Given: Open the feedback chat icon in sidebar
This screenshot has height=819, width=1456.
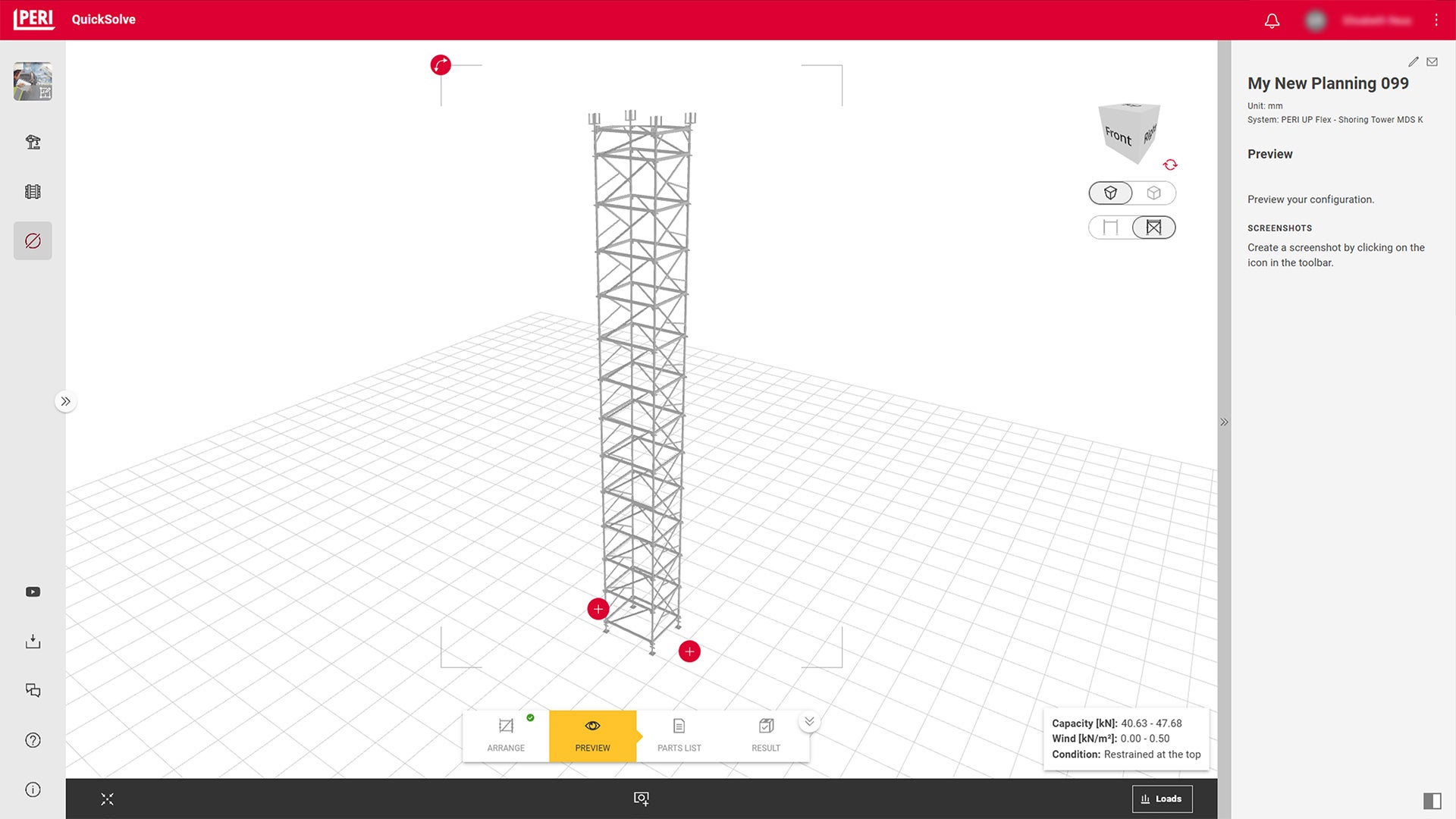Looking at the screenshot, I should 33,690.
